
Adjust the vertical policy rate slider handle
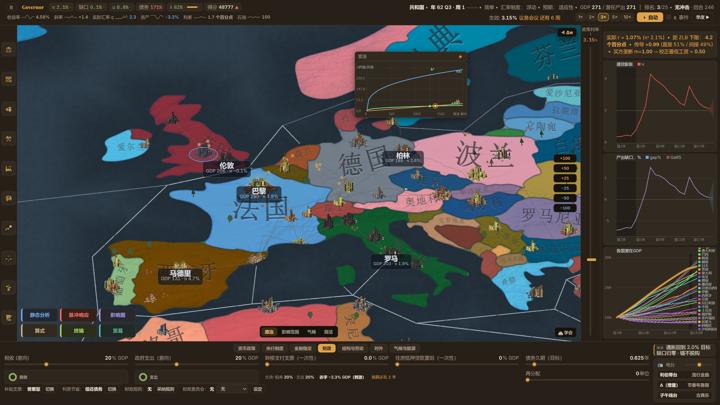point(591,260)
